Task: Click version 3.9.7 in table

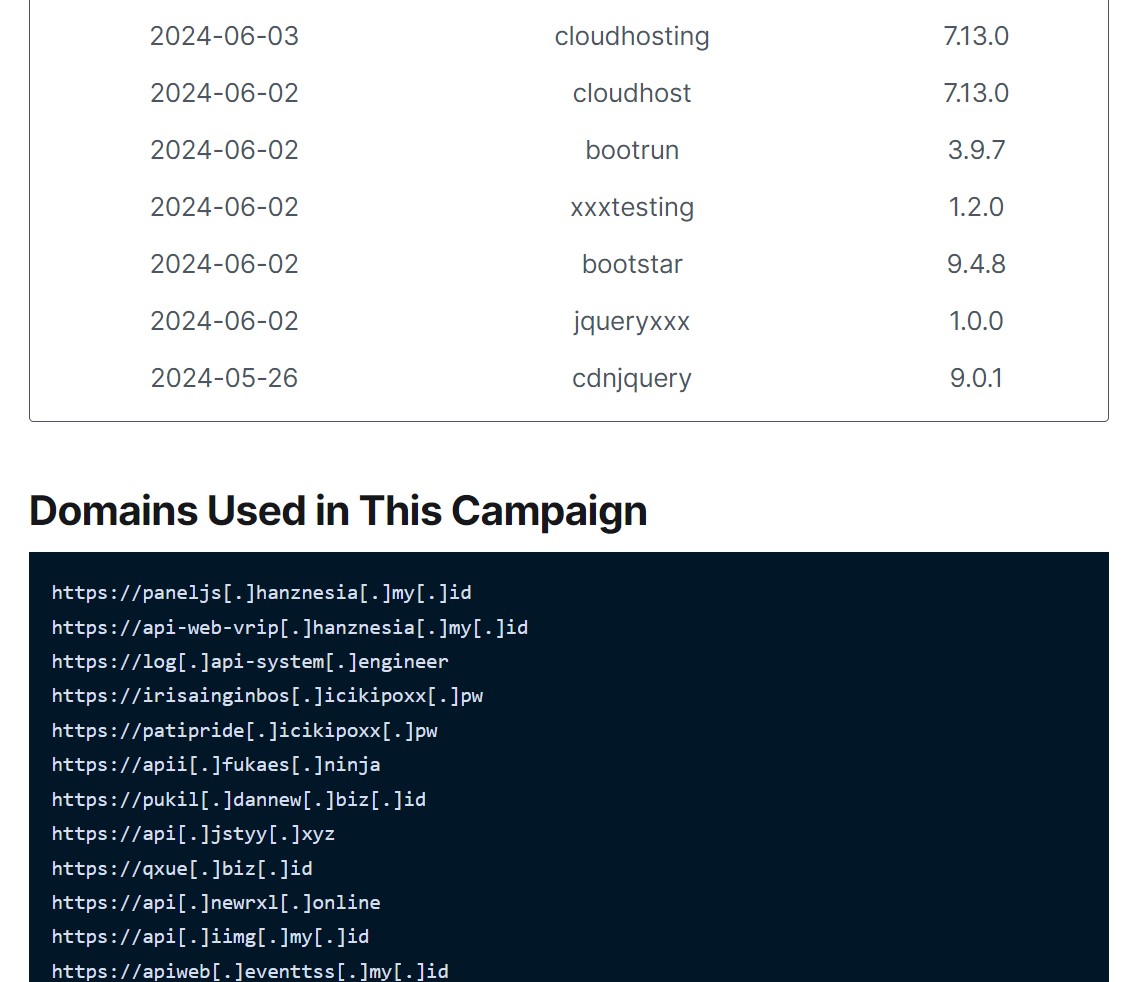Action: pyautogui.click(x=976, y=150)
